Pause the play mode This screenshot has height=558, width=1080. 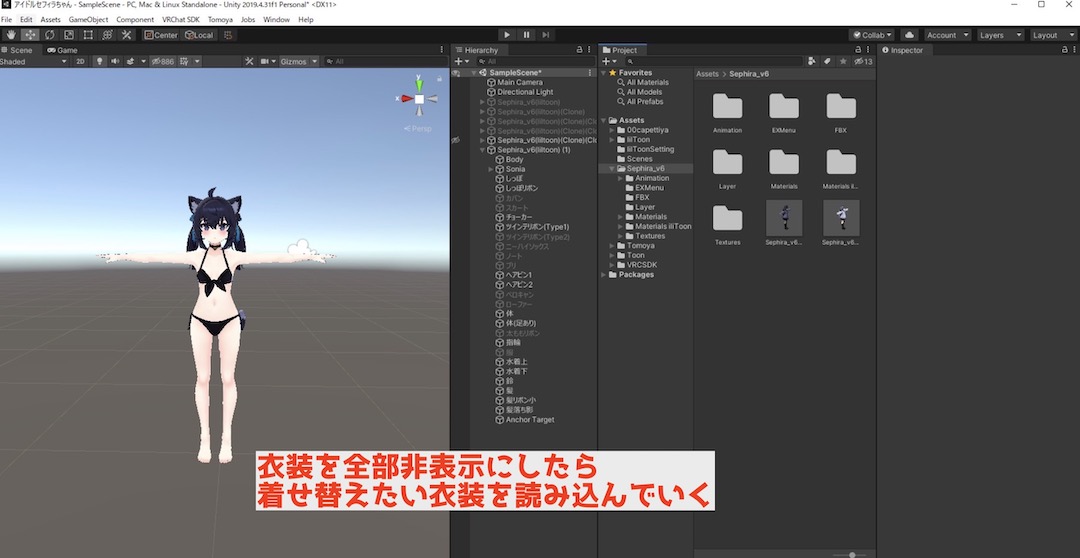click(526, 34)
